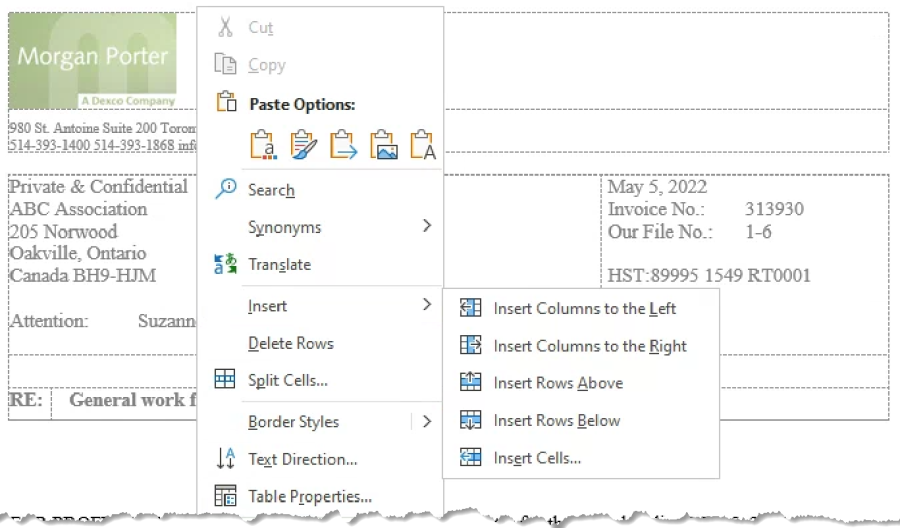Click the Insert Columns to the Left icon

[x=471, y=308]
